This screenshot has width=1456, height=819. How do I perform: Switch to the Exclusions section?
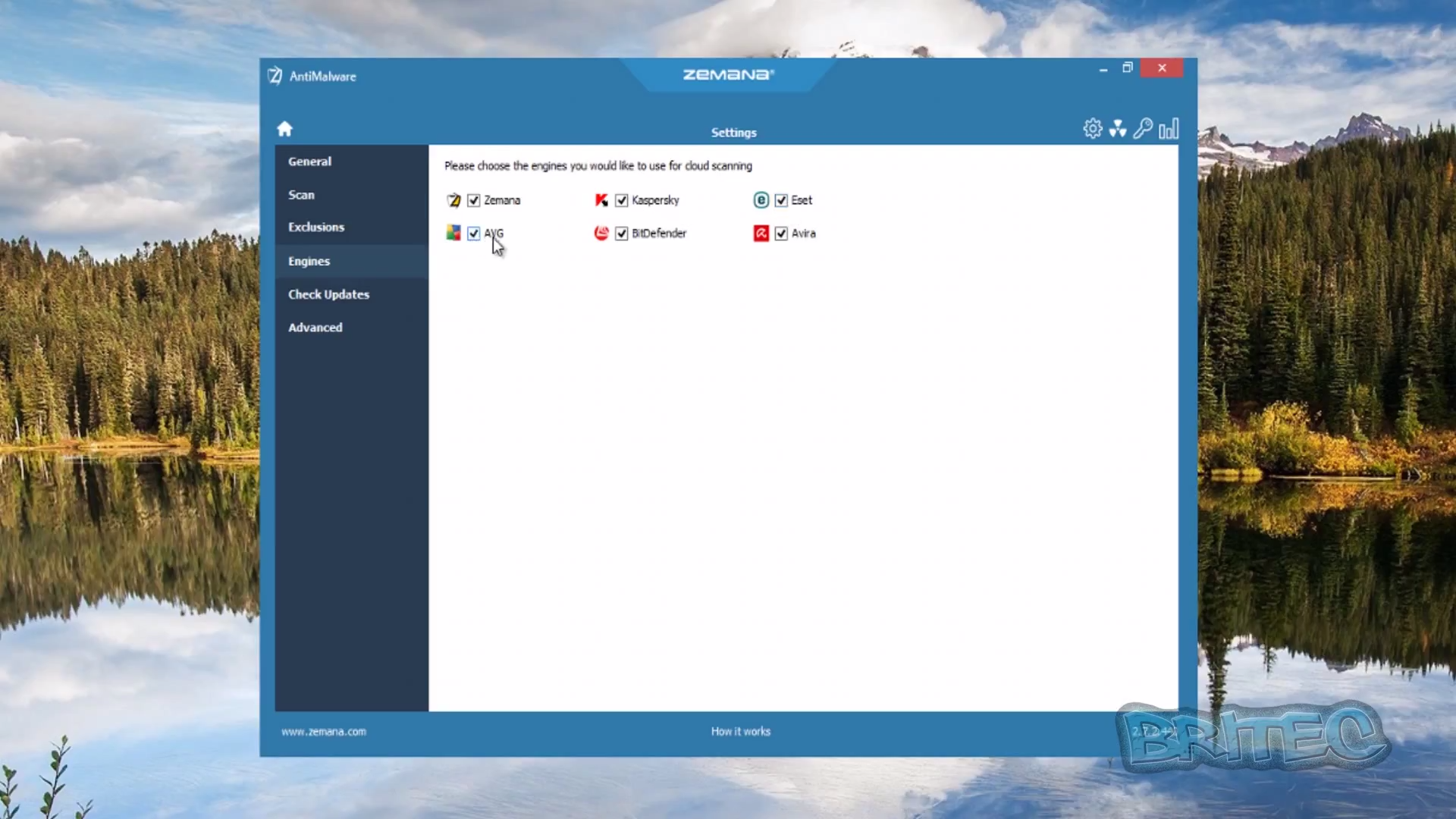(x=316, y=227)
